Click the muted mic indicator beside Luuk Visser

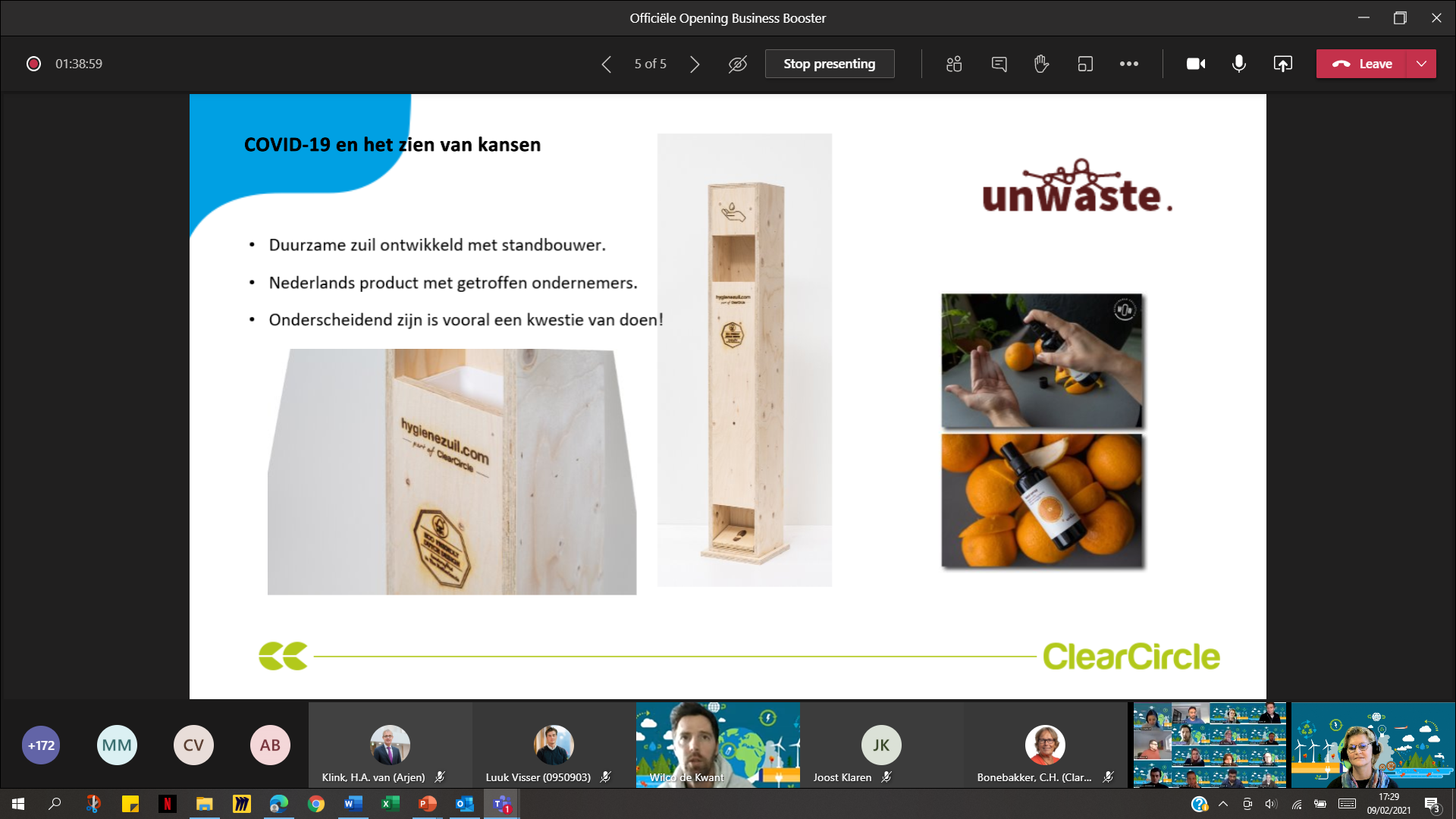[x=605, y=777]
